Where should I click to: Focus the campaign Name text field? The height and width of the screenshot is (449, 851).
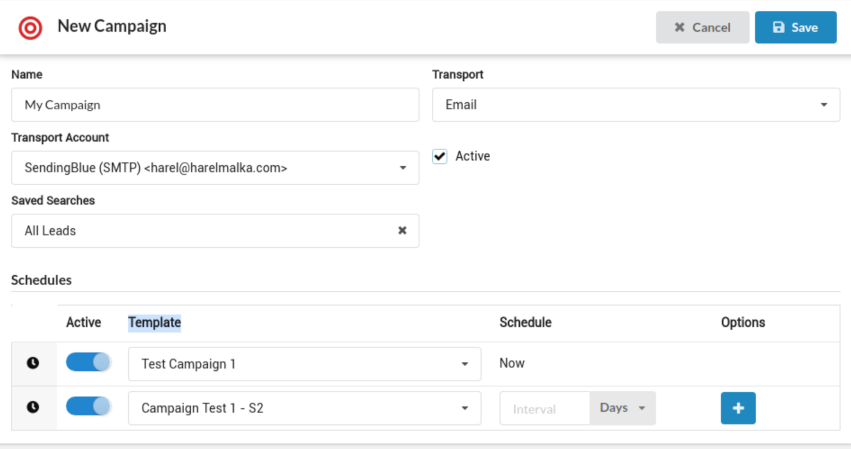click(x=215, y=104)
